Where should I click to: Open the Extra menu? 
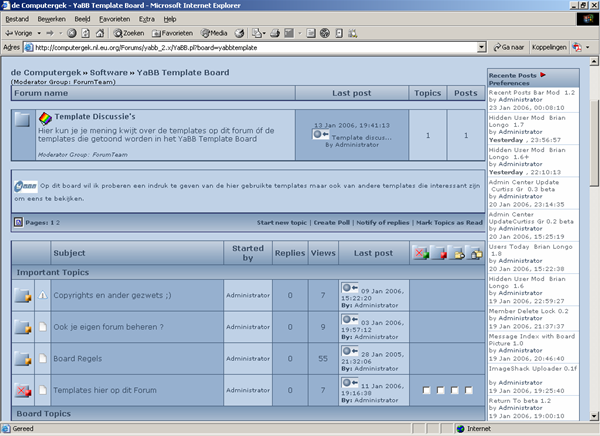point(147,19)
